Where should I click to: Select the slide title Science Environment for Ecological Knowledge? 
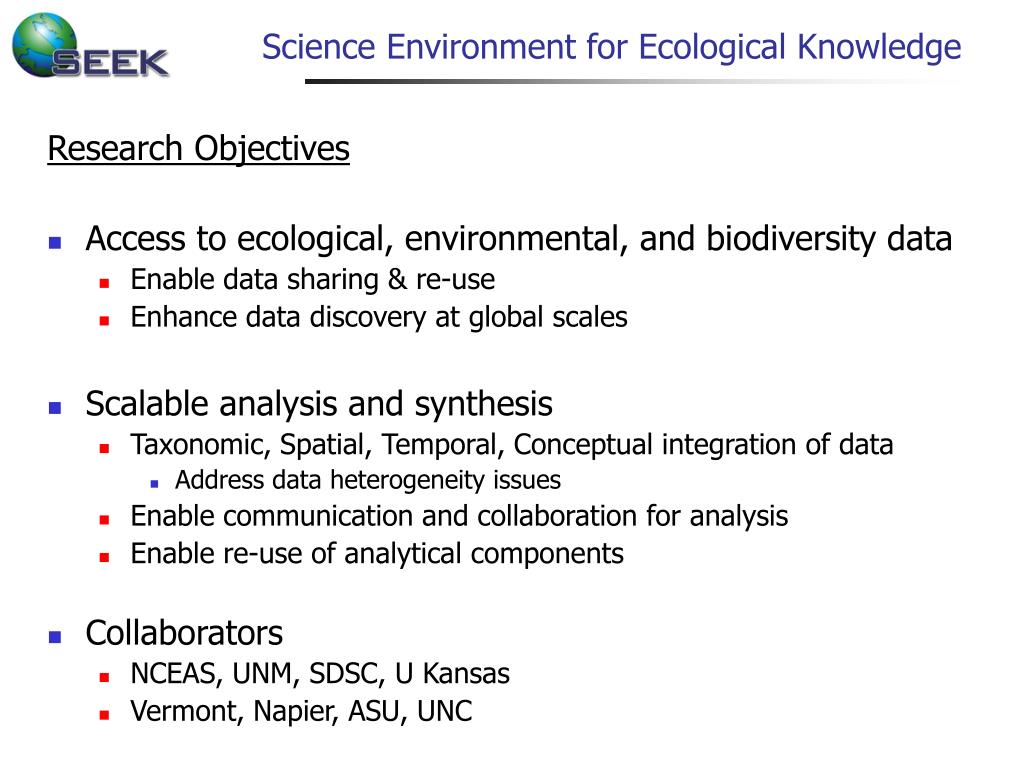tap(611, 48)
